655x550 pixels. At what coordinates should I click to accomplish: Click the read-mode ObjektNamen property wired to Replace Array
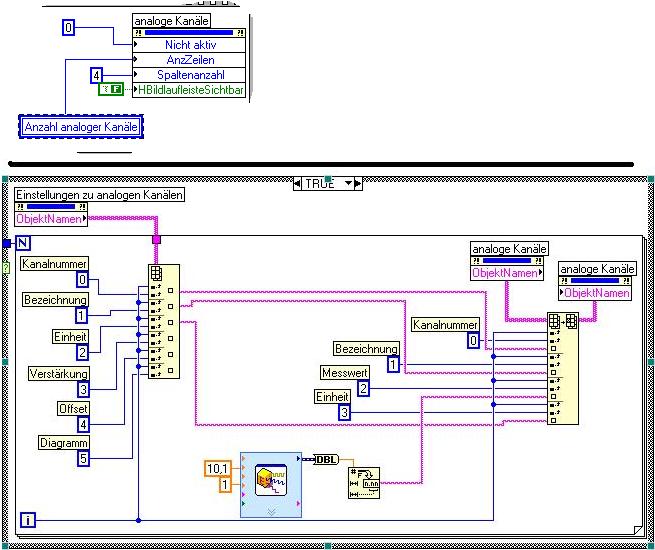tap(507, 273)
